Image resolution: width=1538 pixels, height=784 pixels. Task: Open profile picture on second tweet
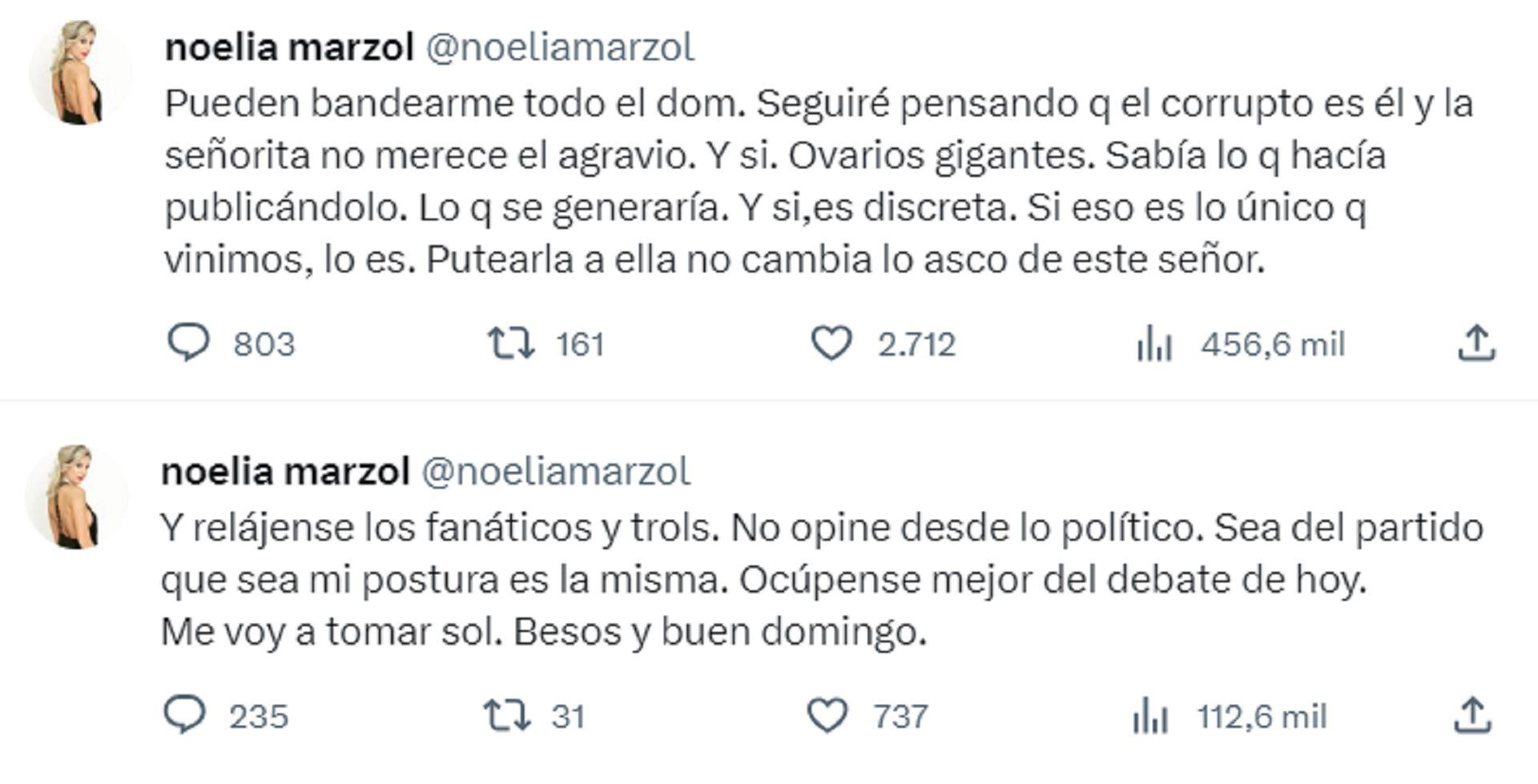click(77, 497)
